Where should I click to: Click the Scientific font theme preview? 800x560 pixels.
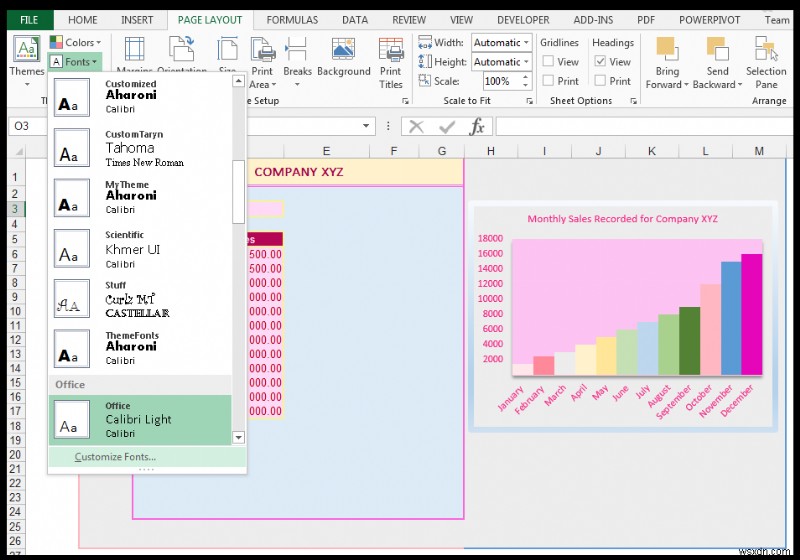pyautogui.click(x=72, y=248)
